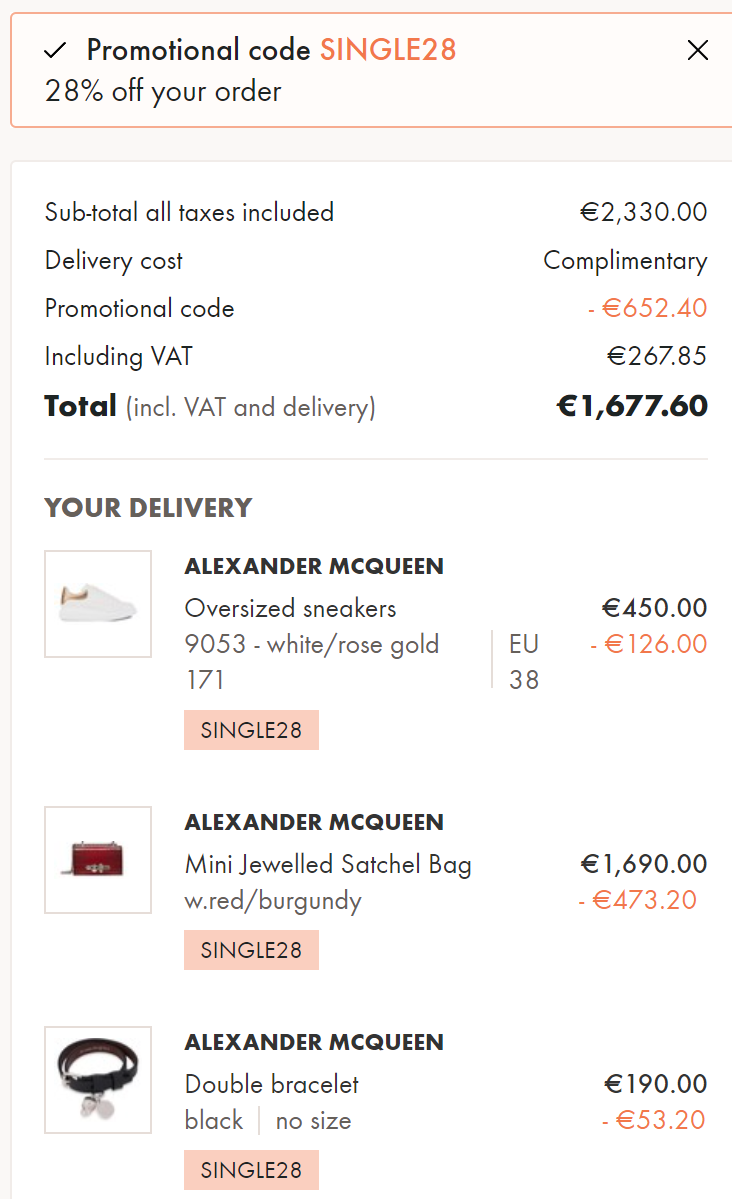This screenshot has height=1199, width=732.
Task: Click the Double bracelet product name
Action: [x=272, y=1084]
